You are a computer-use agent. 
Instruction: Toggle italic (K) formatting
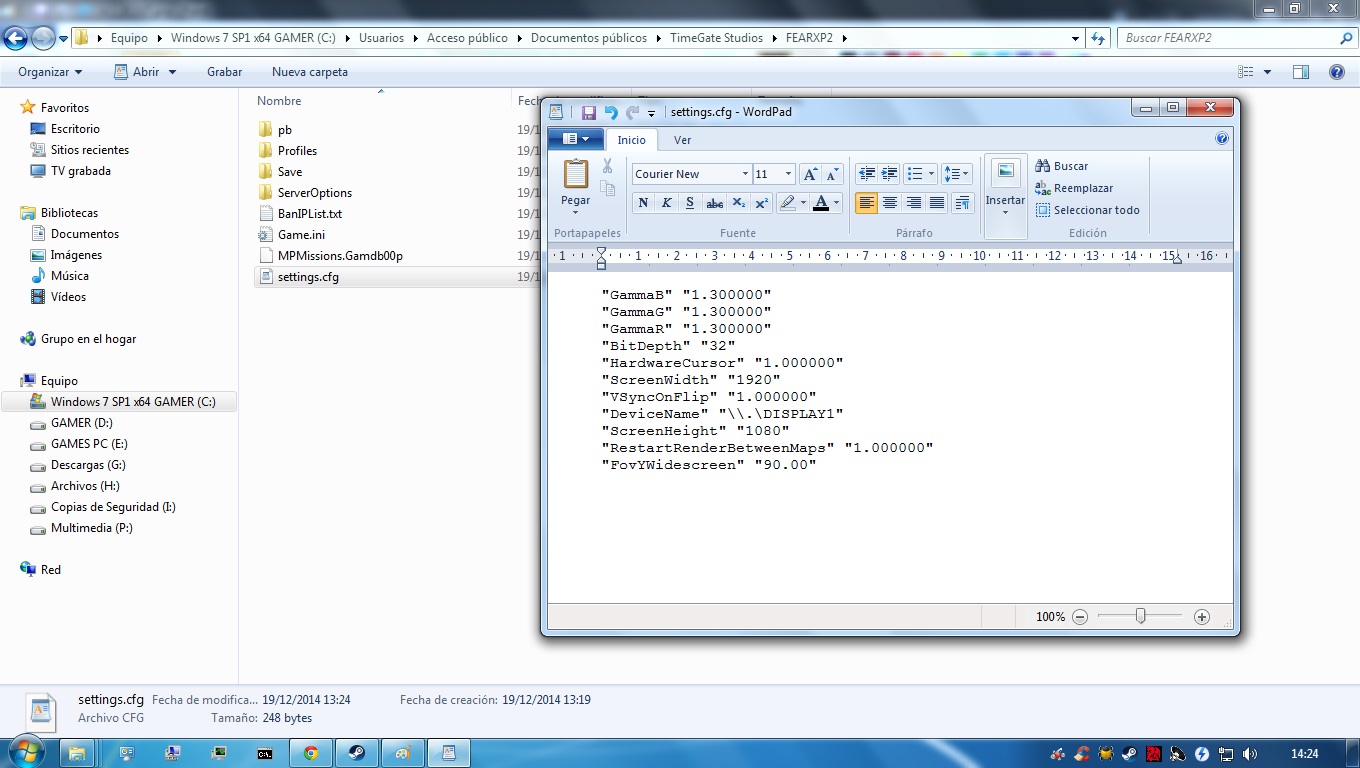(x=666, y=203)
